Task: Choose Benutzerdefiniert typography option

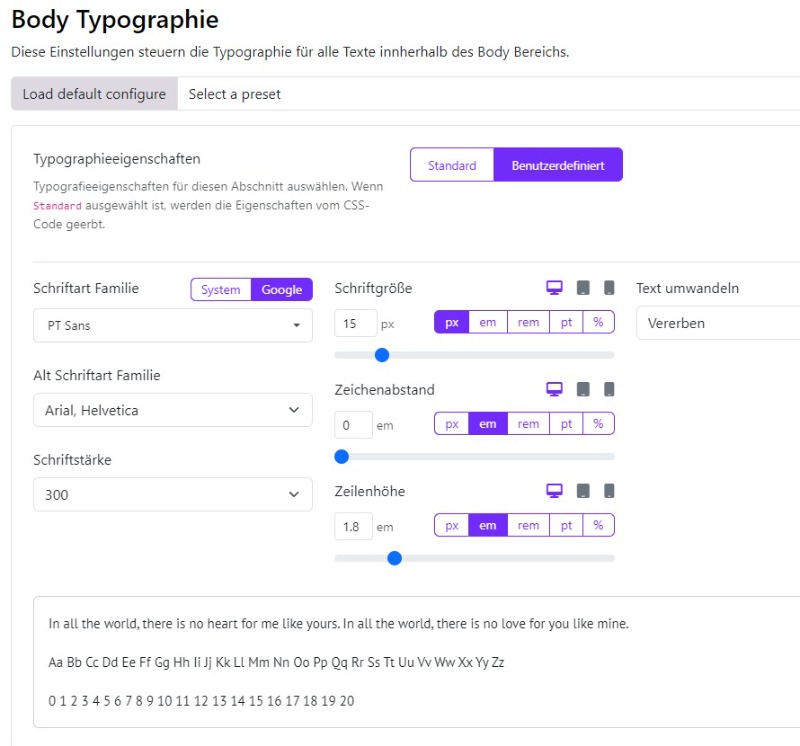Action: [558, 165]
